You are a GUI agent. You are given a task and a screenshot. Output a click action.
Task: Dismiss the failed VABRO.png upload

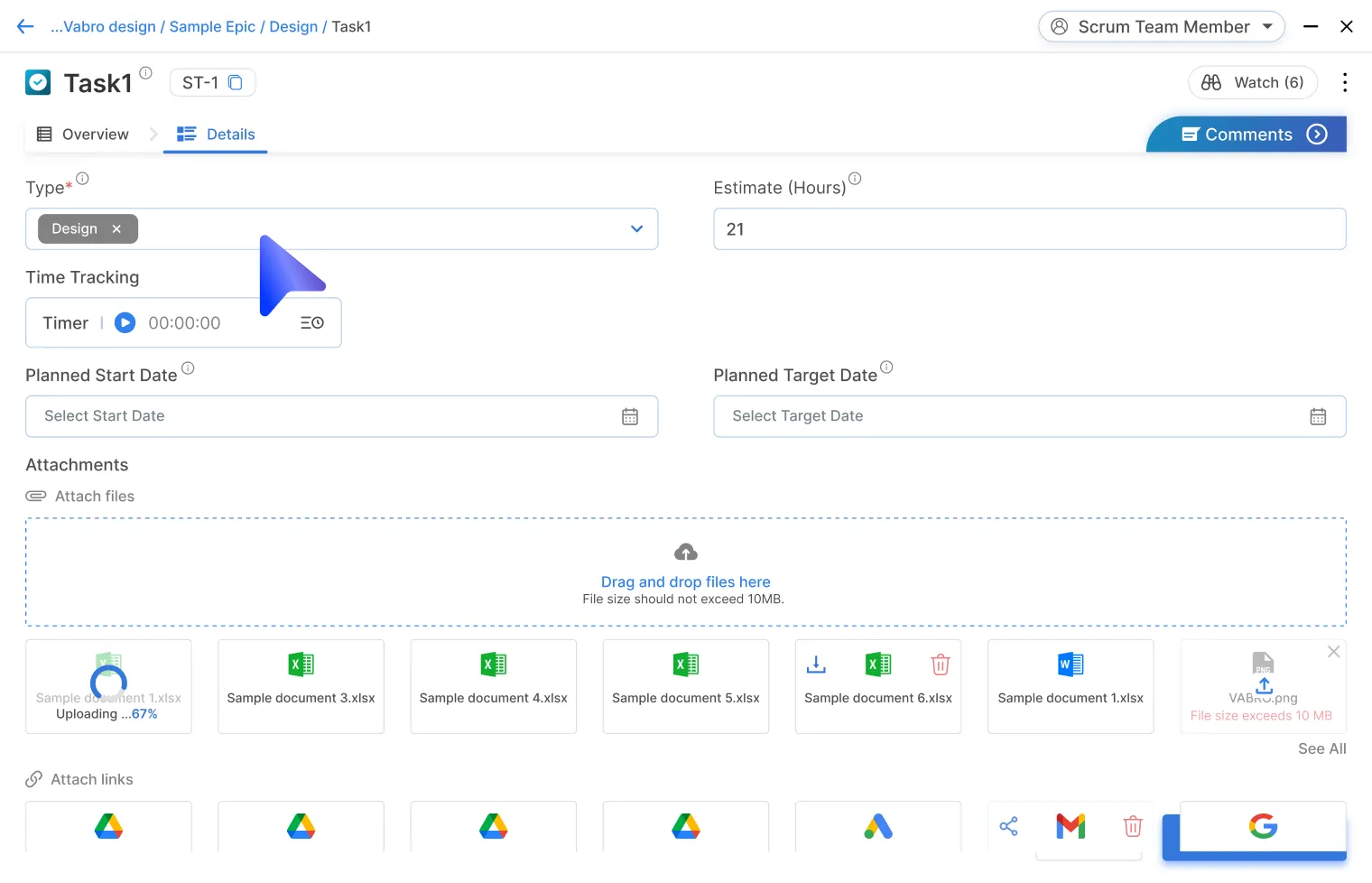tap(1333, 652)
